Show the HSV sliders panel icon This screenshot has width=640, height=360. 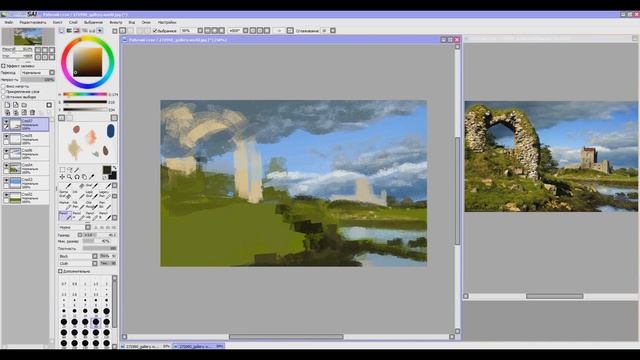pyautogui.click(x=76, y=31)
